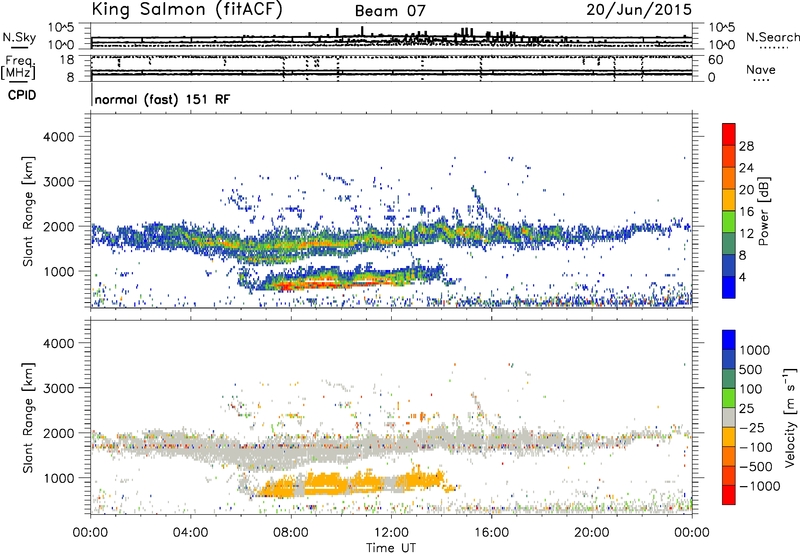The height and width of the screenshot is (554, 800).
Task: Click the 'CPID' label
Action: (22, 95)
